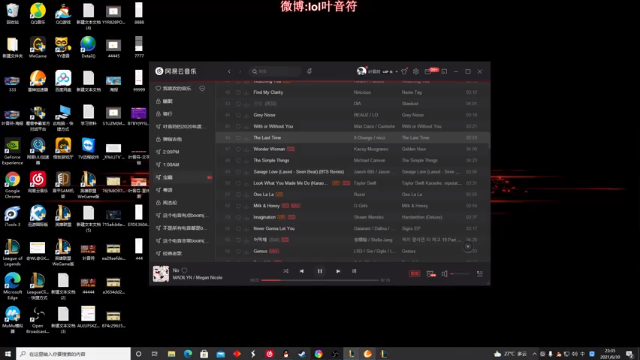Switch to mini player mode icon
Image resolution: width=640 pixels, height=360 pixels.
pos(444,71)
